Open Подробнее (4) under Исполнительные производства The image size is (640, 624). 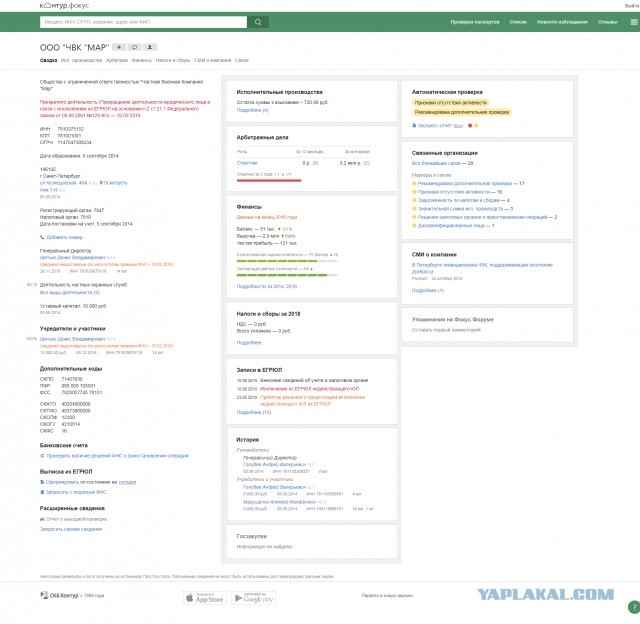coord(252,110)
